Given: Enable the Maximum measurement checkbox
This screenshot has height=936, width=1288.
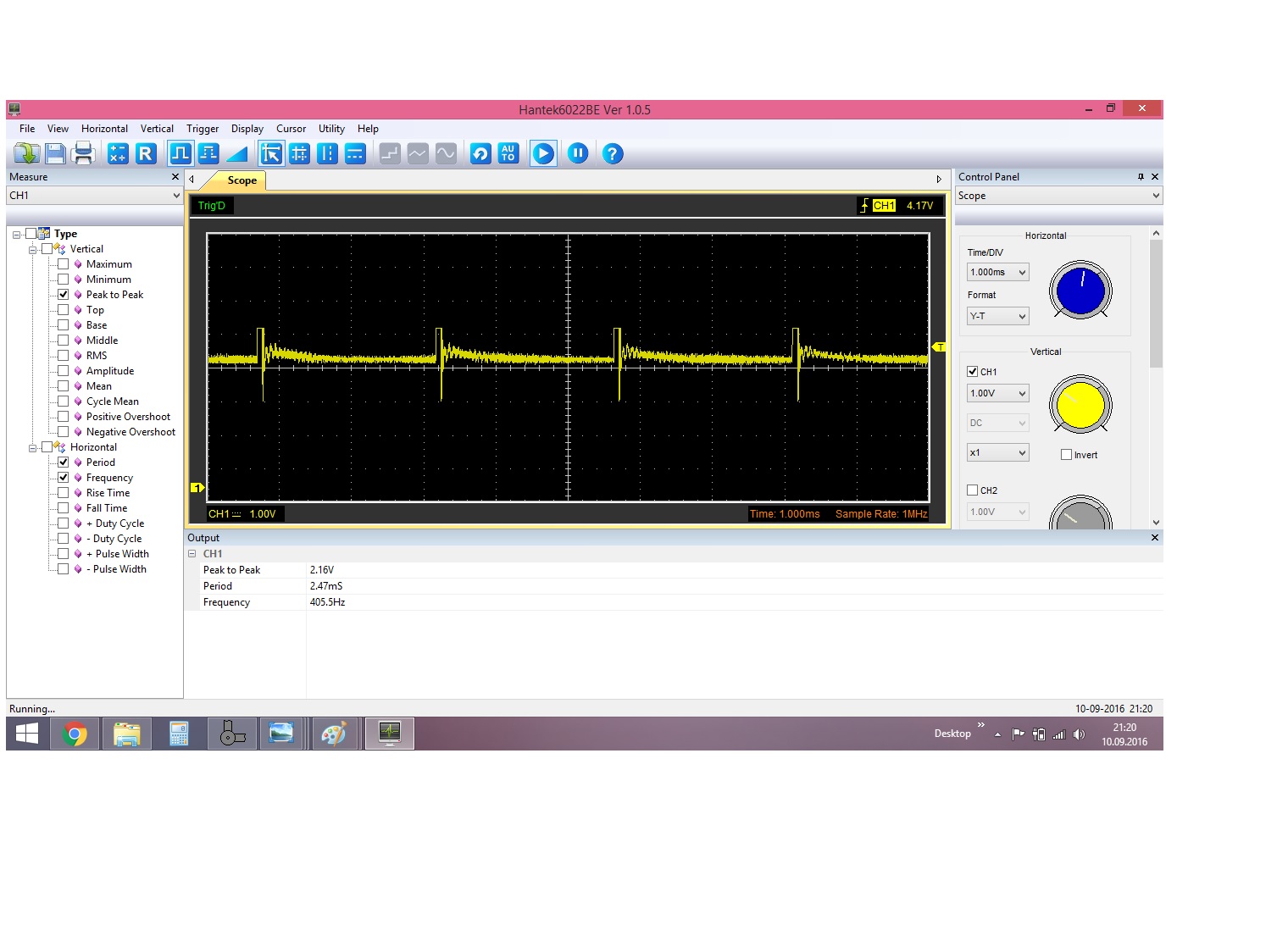Looking at the screenshot, I should tap(64, 264).
